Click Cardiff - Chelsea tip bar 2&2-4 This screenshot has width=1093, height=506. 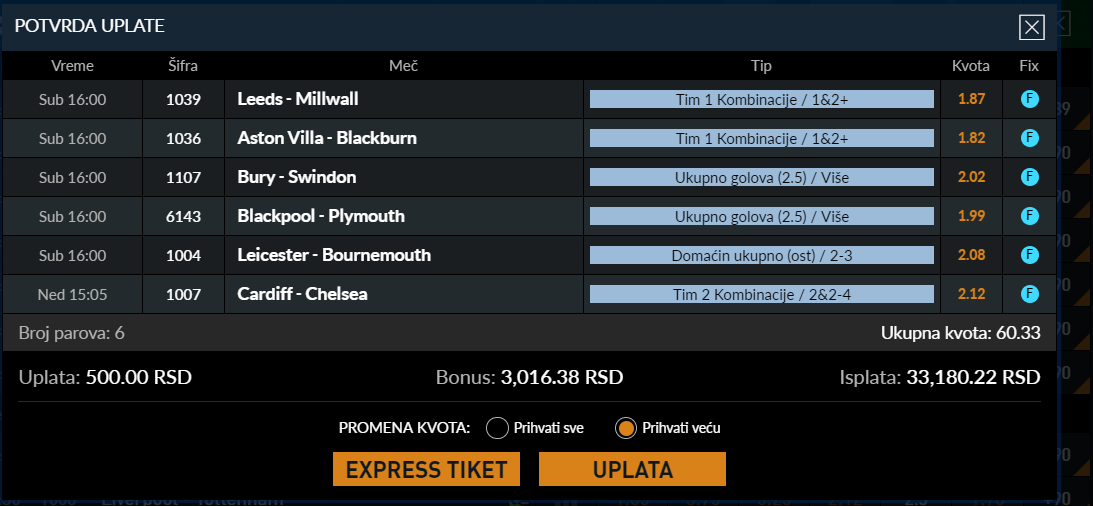[x=762, y=294]
